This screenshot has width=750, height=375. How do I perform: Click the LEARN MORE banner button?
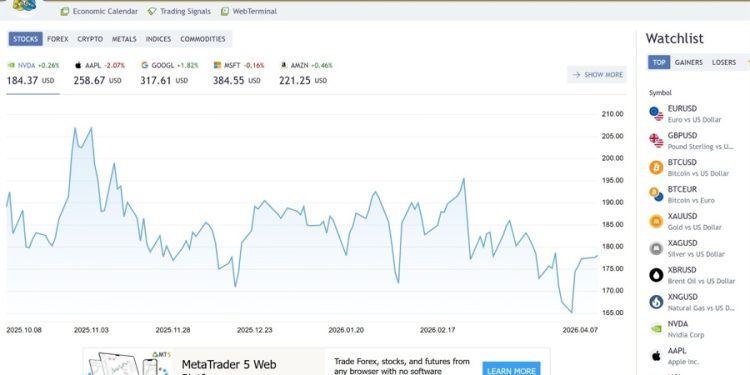pos(511,370)
